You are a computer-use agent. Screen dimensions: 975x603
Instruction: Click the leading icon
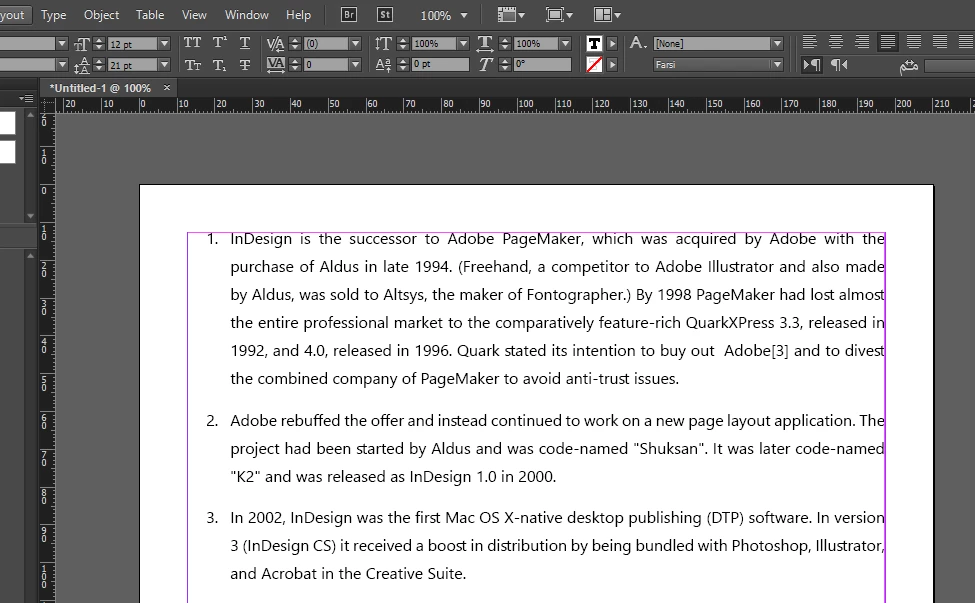click(81, 65)
